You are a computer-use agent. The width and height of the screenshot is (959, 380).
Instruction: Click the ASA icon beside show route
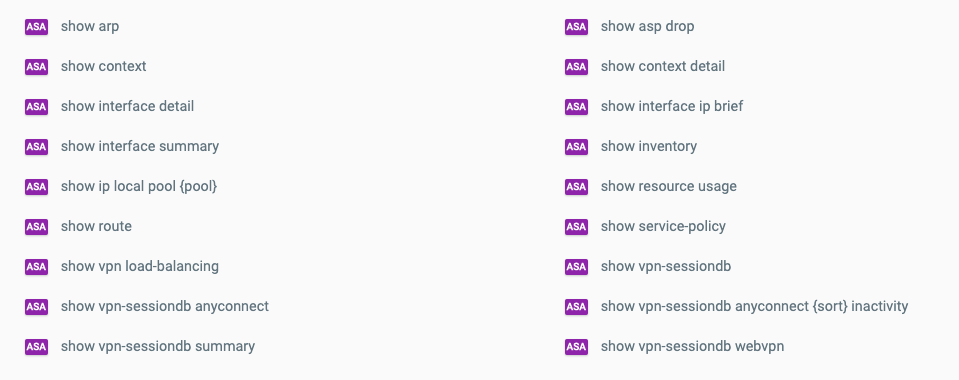[x=36, y=226]
